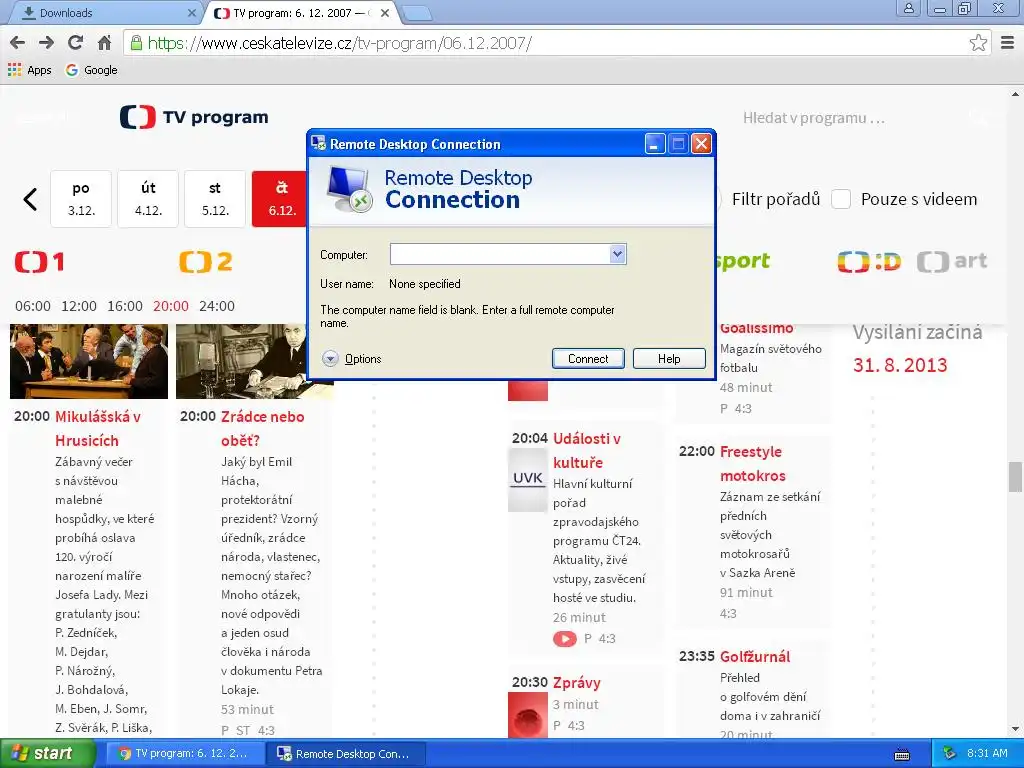The image size is (1024, 768).
Task: Open the Freestyle motokros programme link
Action: point(753,464)
